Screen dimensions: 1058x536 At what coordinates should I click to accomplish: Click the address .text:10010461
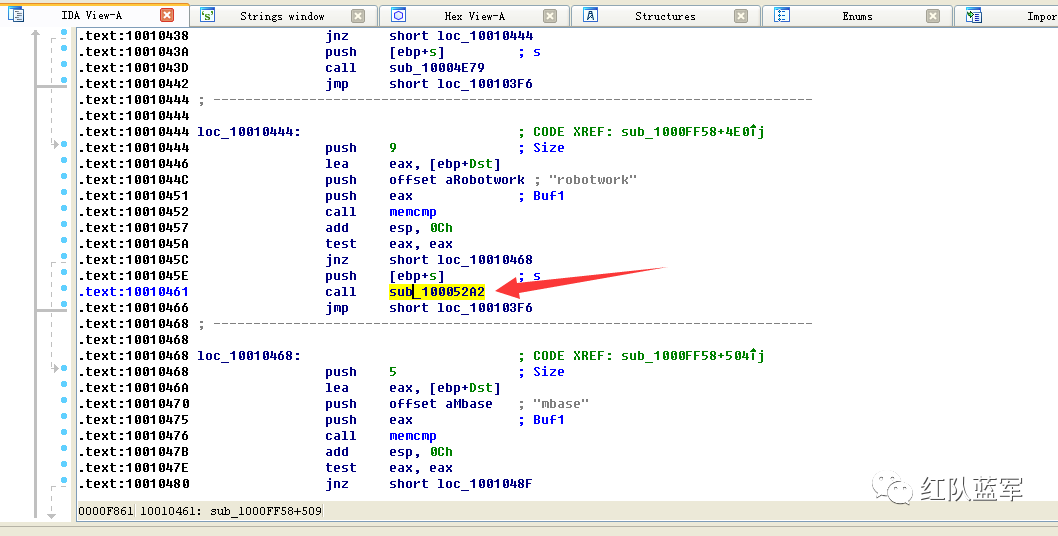(134, 292)
